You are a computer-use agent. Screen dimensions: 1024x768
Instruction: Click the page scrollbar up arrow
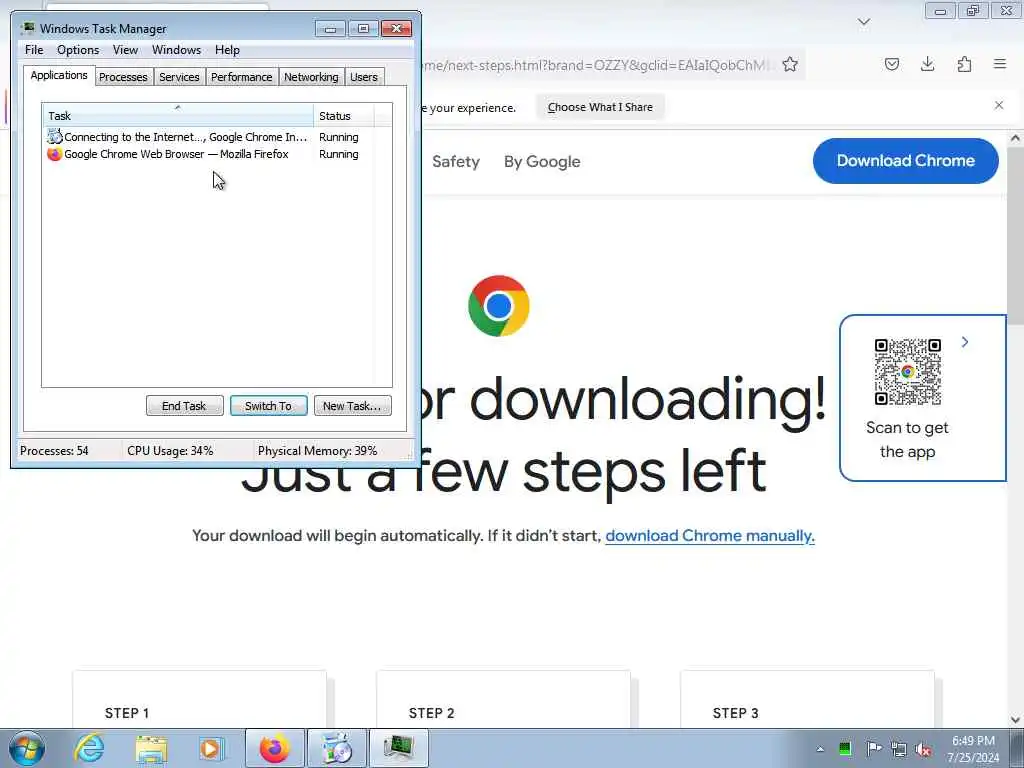(1016, 138)
